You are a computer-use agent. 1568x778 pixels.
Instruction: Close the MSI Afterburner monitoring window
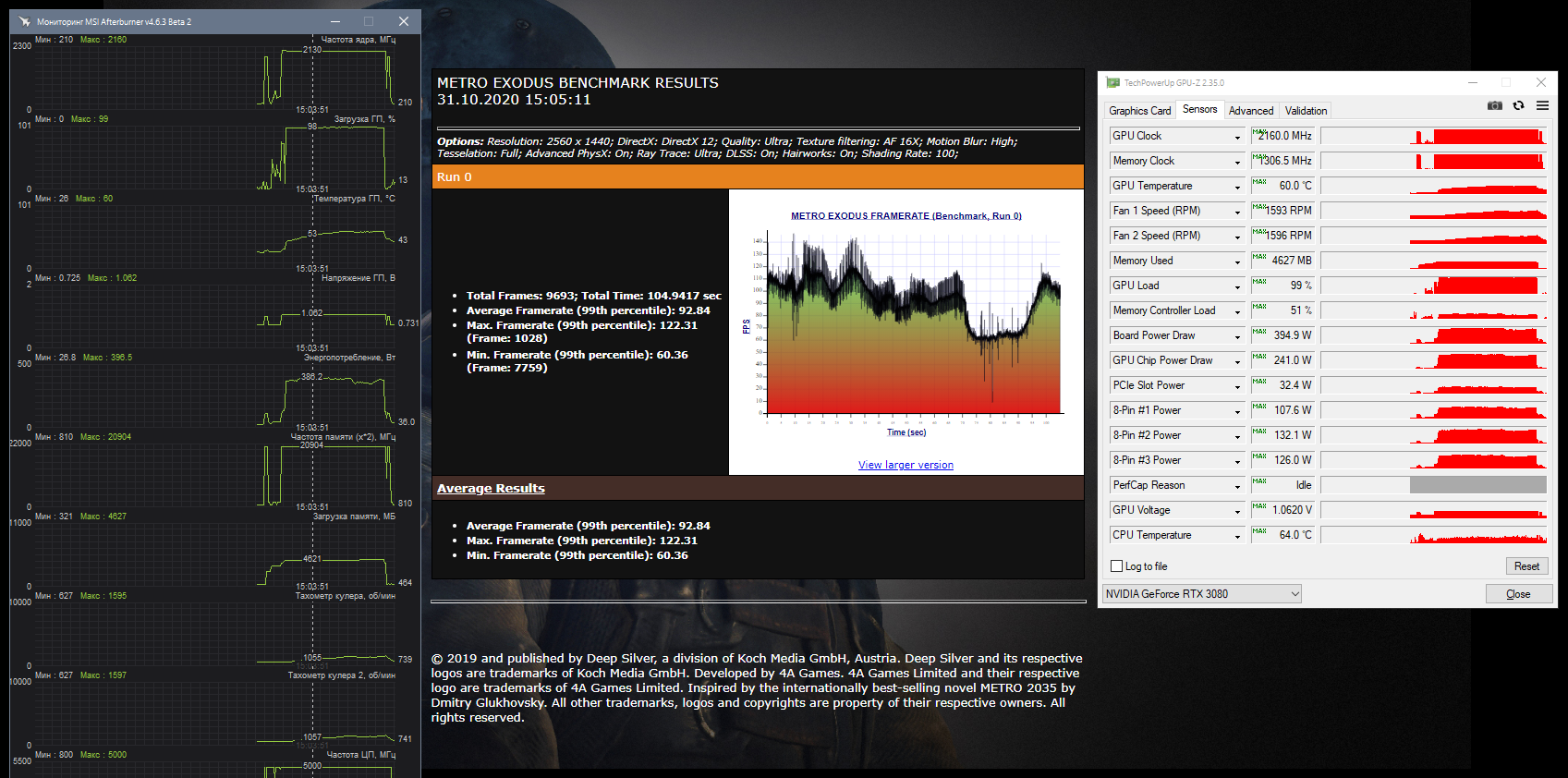click(404, 21)
